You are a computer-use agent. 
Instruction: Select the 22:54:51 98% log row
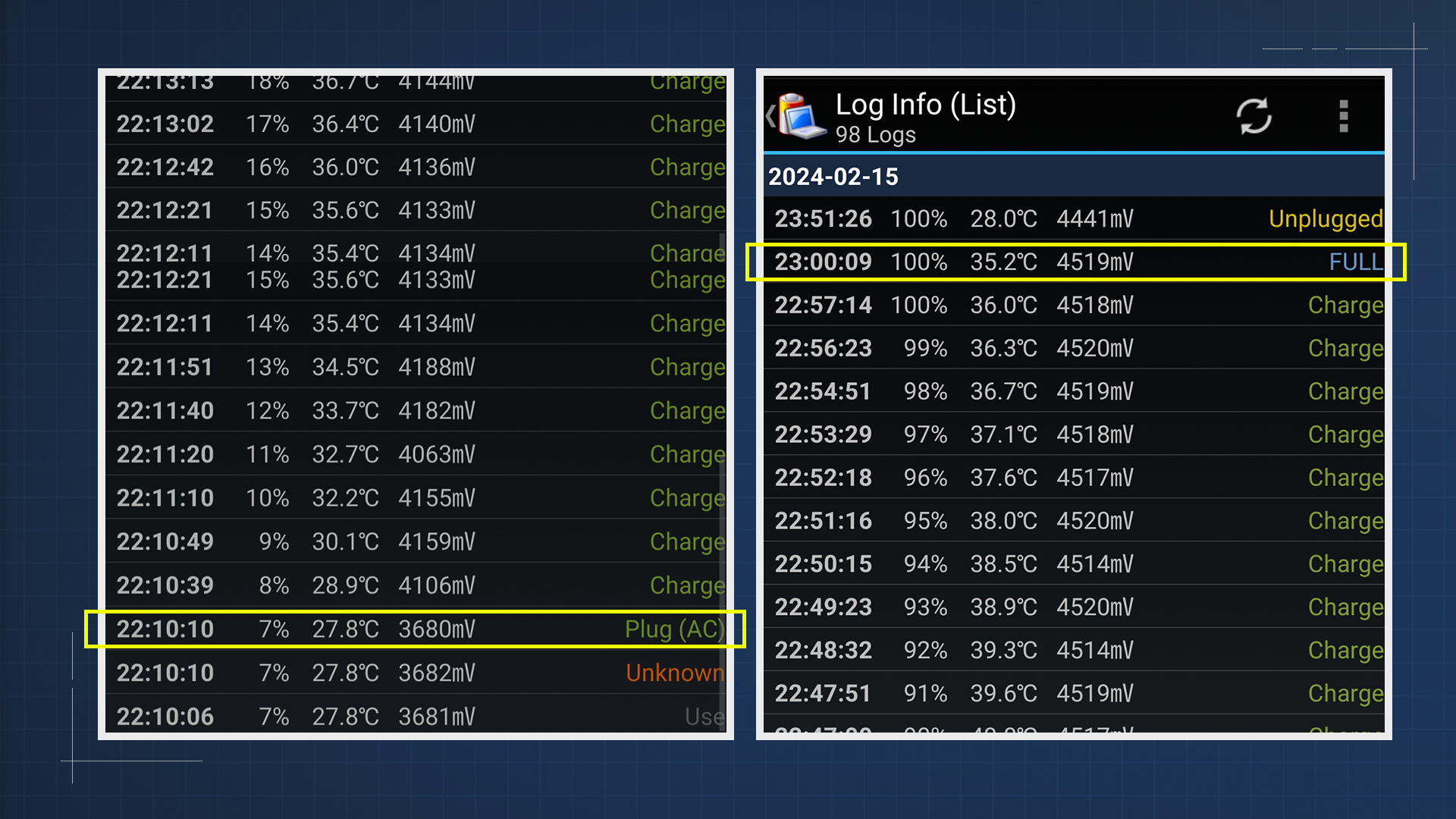pyautogui.click(x=1074, y=391)
